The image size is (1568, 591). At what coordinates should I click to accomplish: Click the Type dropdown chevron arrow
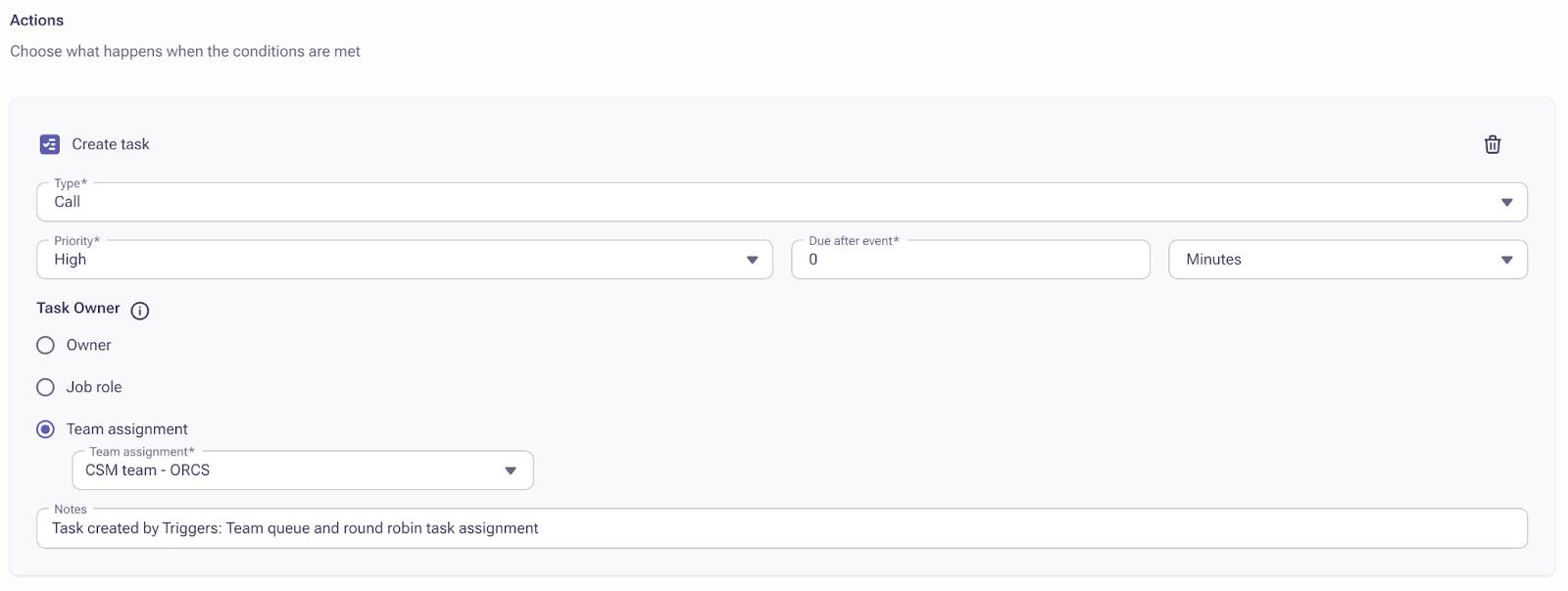pos(1507,201)
